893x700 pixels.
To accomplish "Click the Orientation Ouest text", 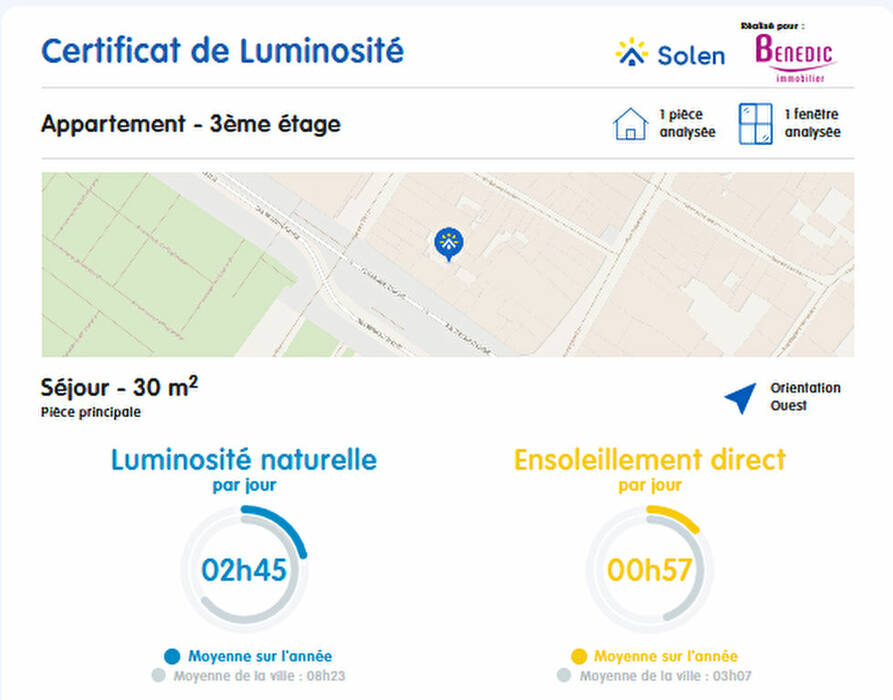I will [x=805, y=397].
